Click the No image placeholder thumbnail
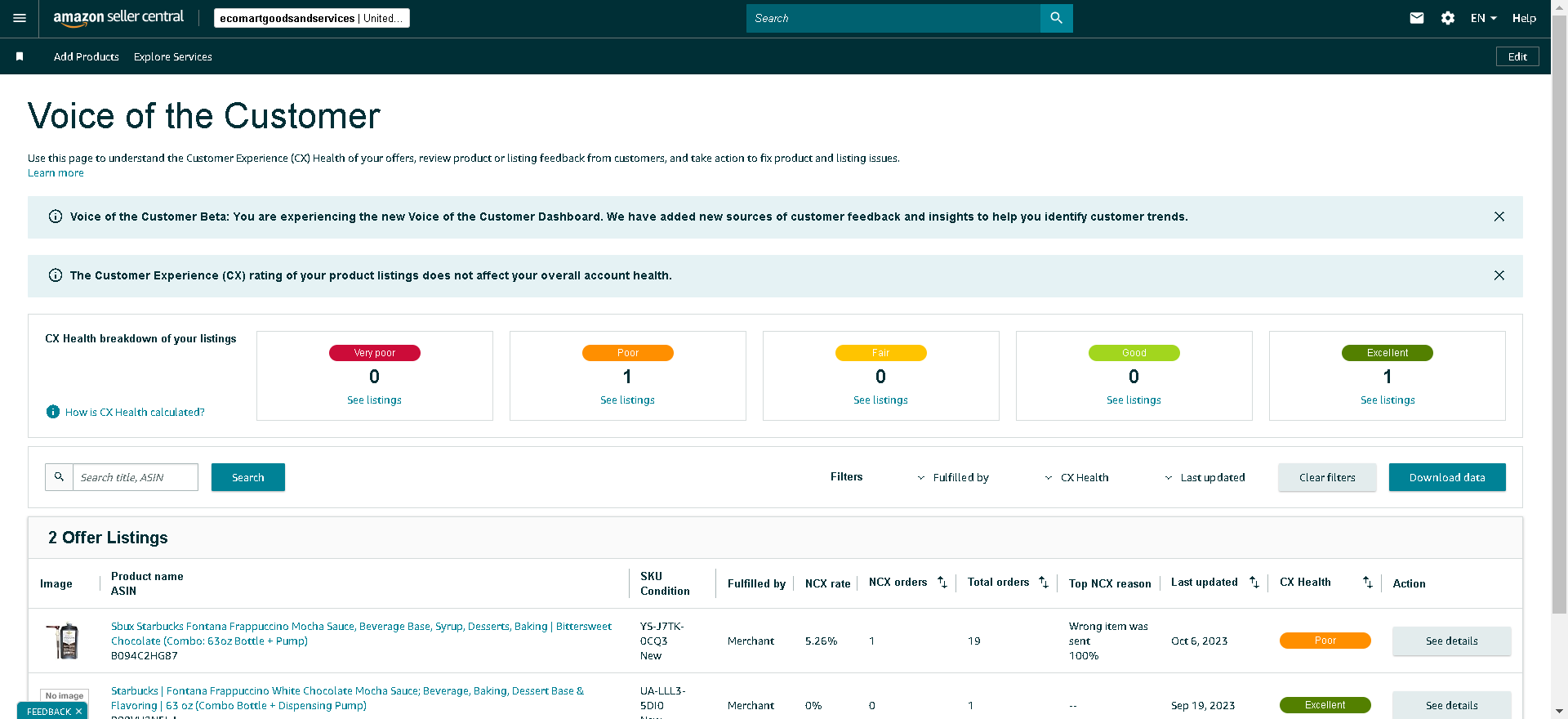This screenshot has height=719, width=1568. [65, 696]
